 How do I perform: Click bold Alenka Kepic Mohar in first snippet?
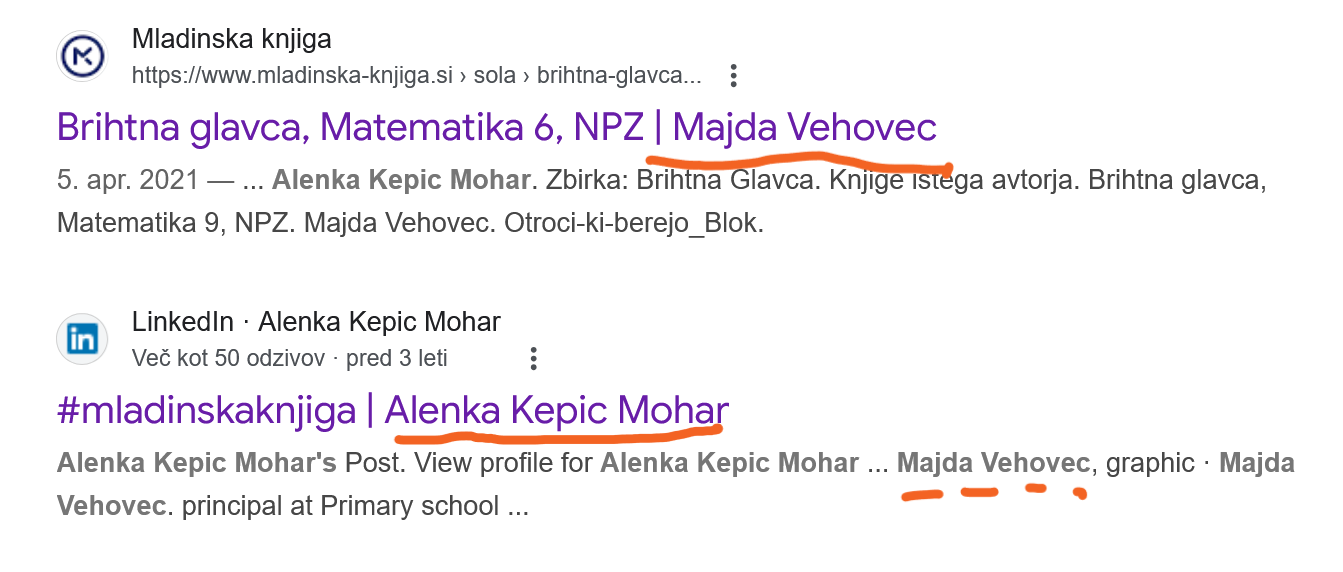pyautogui.click(x=401, y=181)
